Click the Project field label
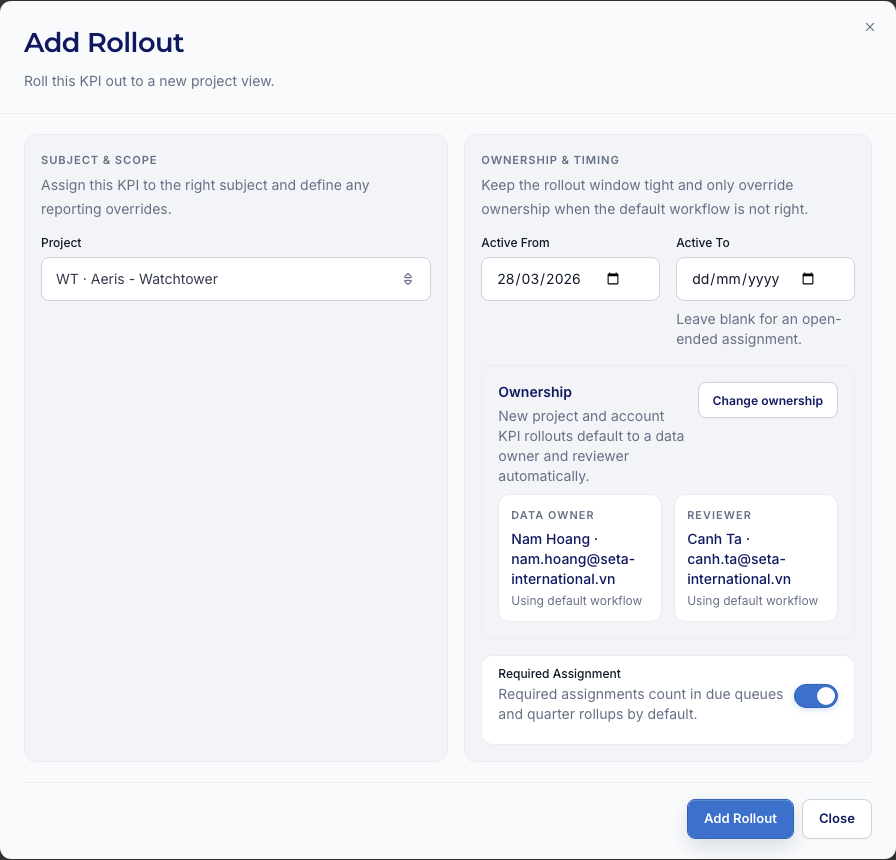This screenshot has height=860, width=896. 61,243
